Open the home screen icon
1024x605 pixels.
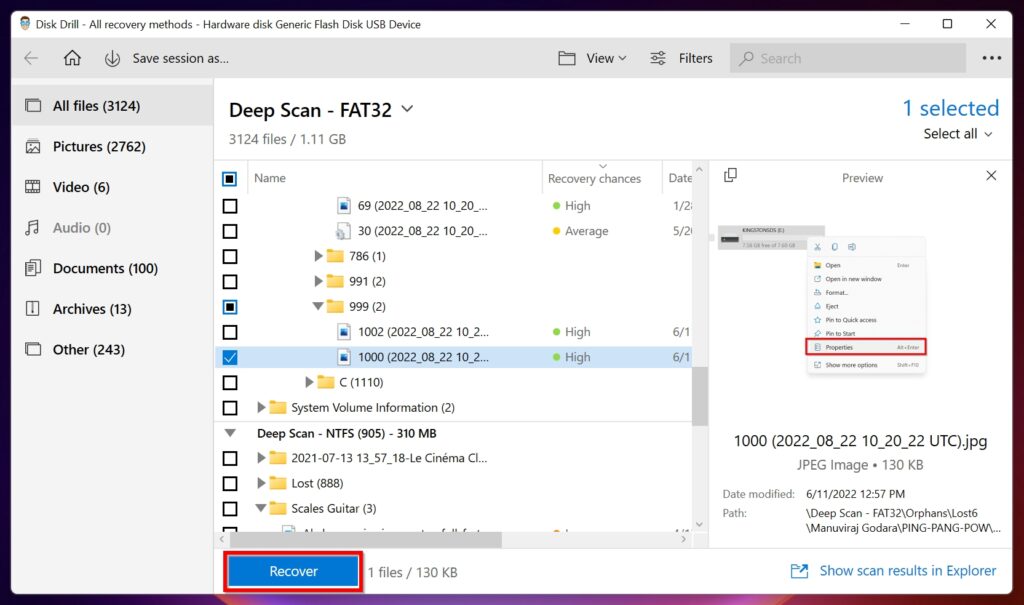click(x=70, y=58)
